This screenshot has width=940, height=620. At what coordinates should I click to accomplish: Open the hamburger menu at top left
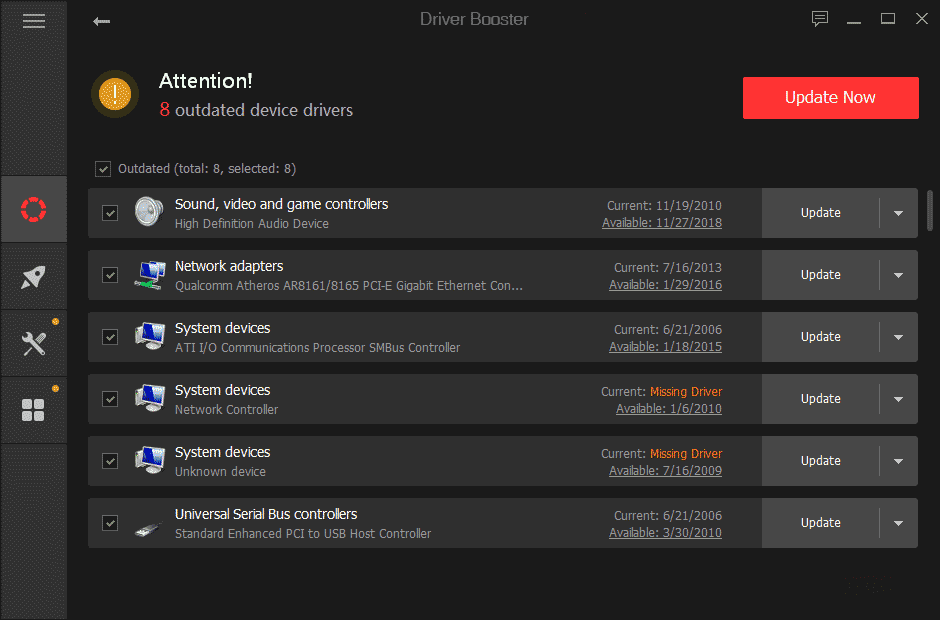click(x=33, y=20)
